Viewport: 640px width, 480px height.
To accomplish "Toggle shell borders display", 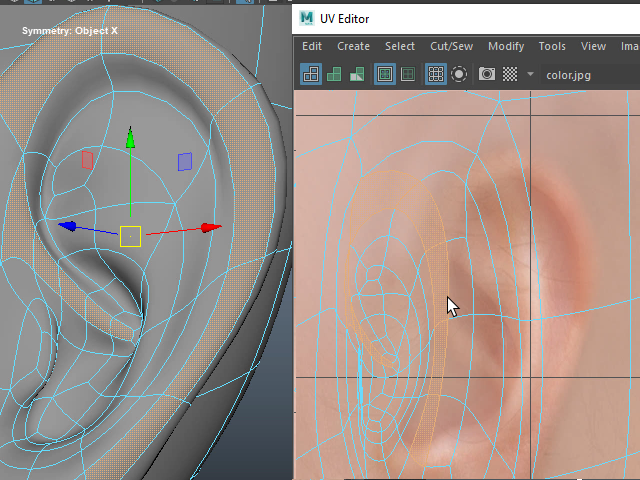I will [408, 74].
